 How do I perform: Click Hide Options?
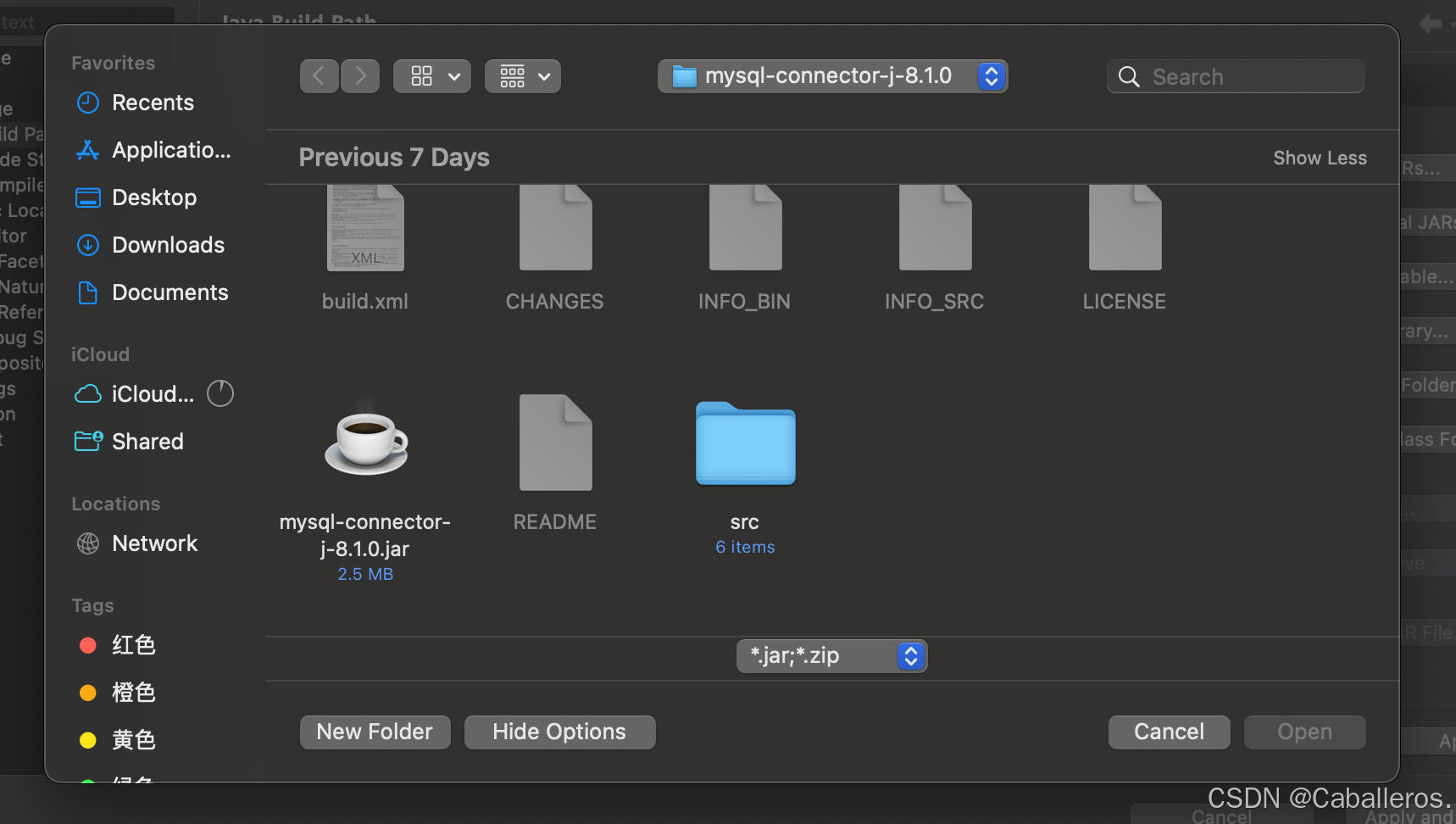[559, 732]
